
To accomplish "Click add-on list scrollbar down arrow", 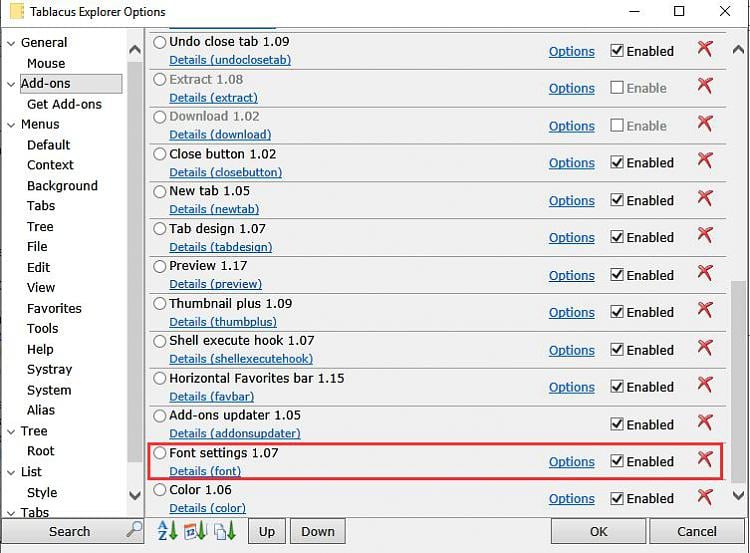I will click(x=738, y=496).
